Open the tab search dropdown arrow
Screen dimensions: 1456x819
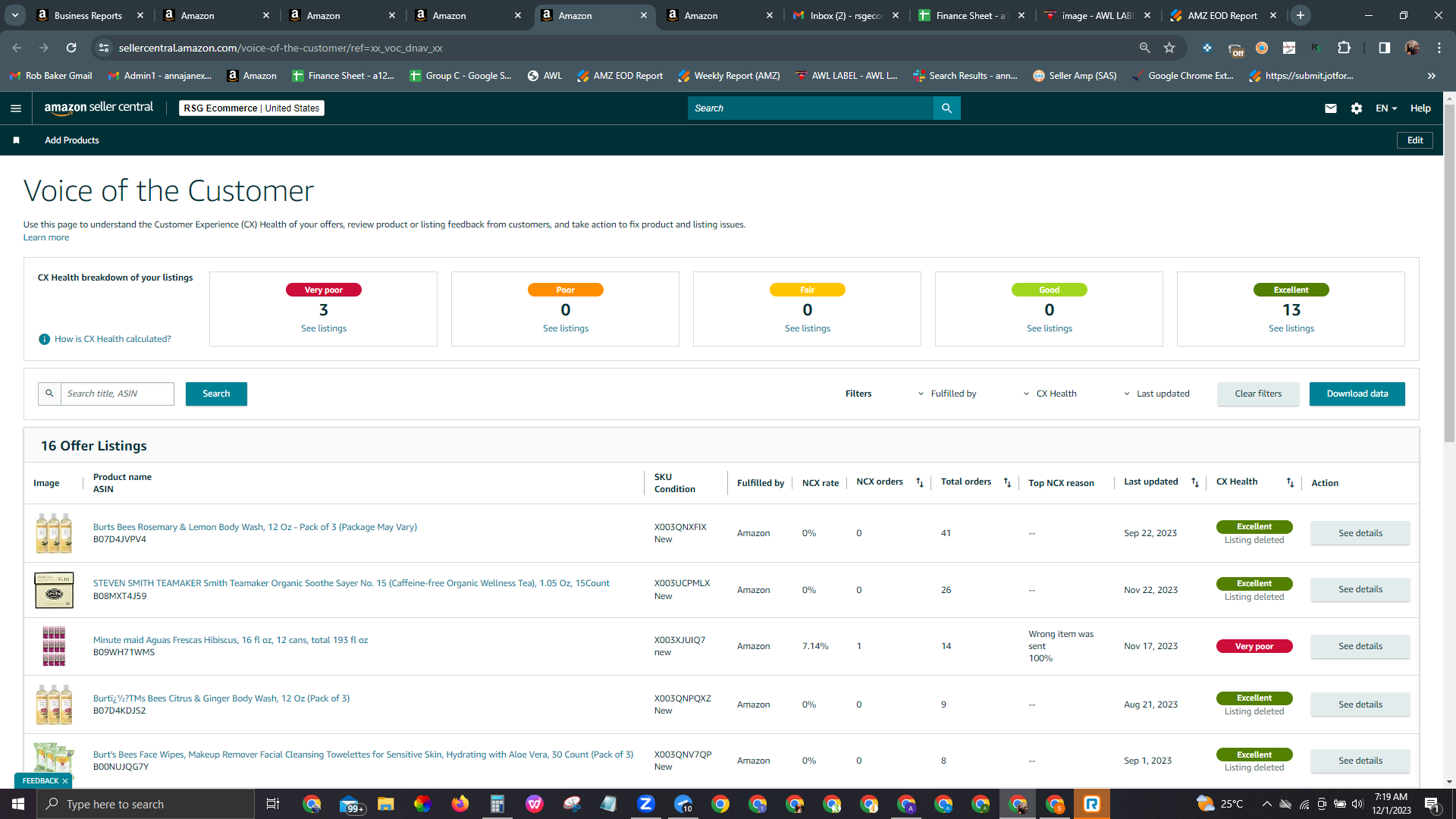tap(15, 15)
